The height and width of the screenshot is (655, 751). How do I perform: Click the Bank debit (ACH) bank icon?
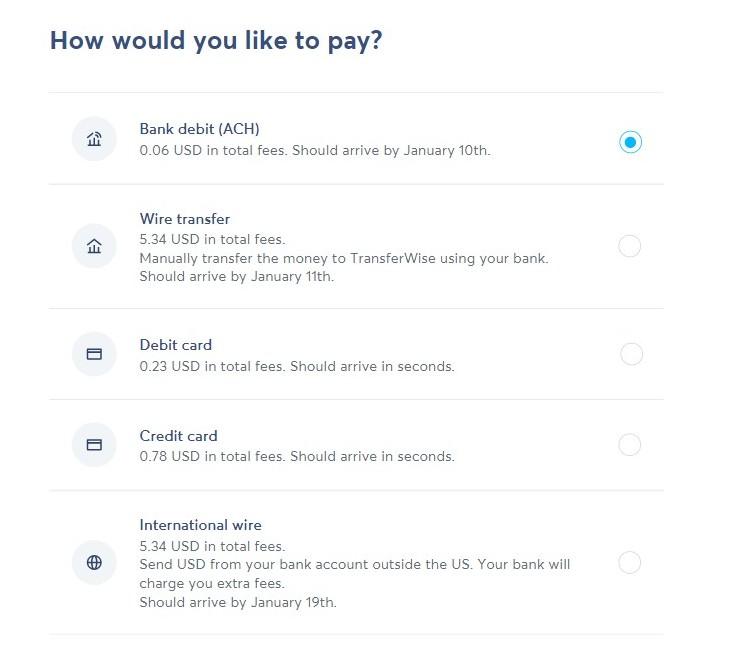[94, 139]
